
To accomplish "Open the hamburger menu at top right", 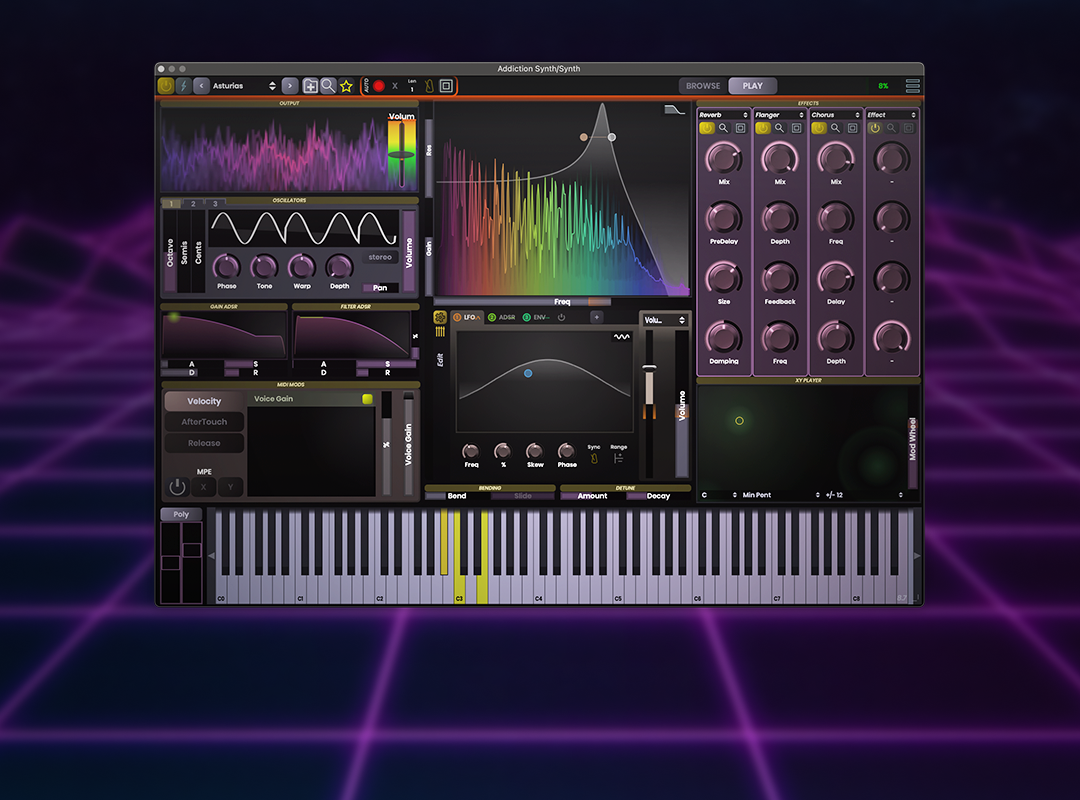I will click(912, 86).
